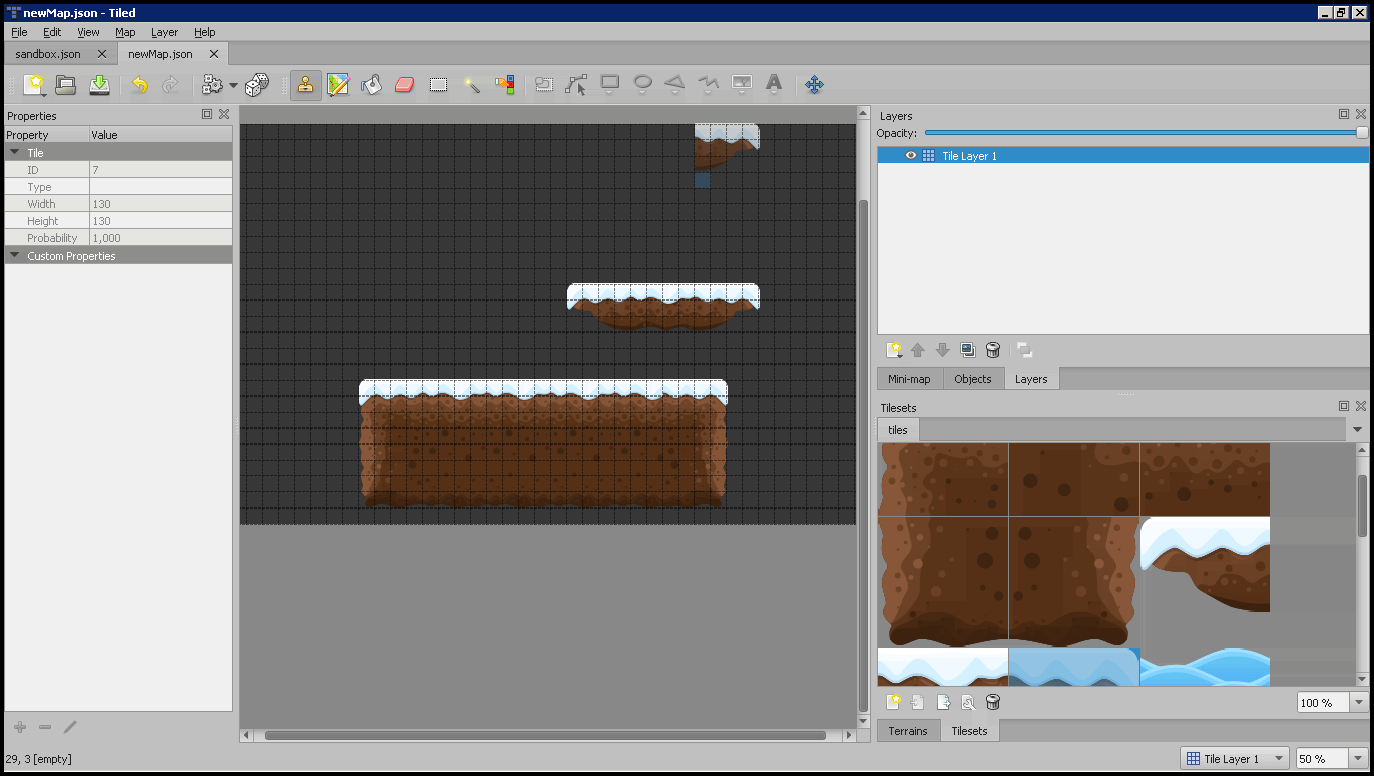Undo the last action
Image resolution: width=1374 pixels, height=776 pixels.
[140, 85]
